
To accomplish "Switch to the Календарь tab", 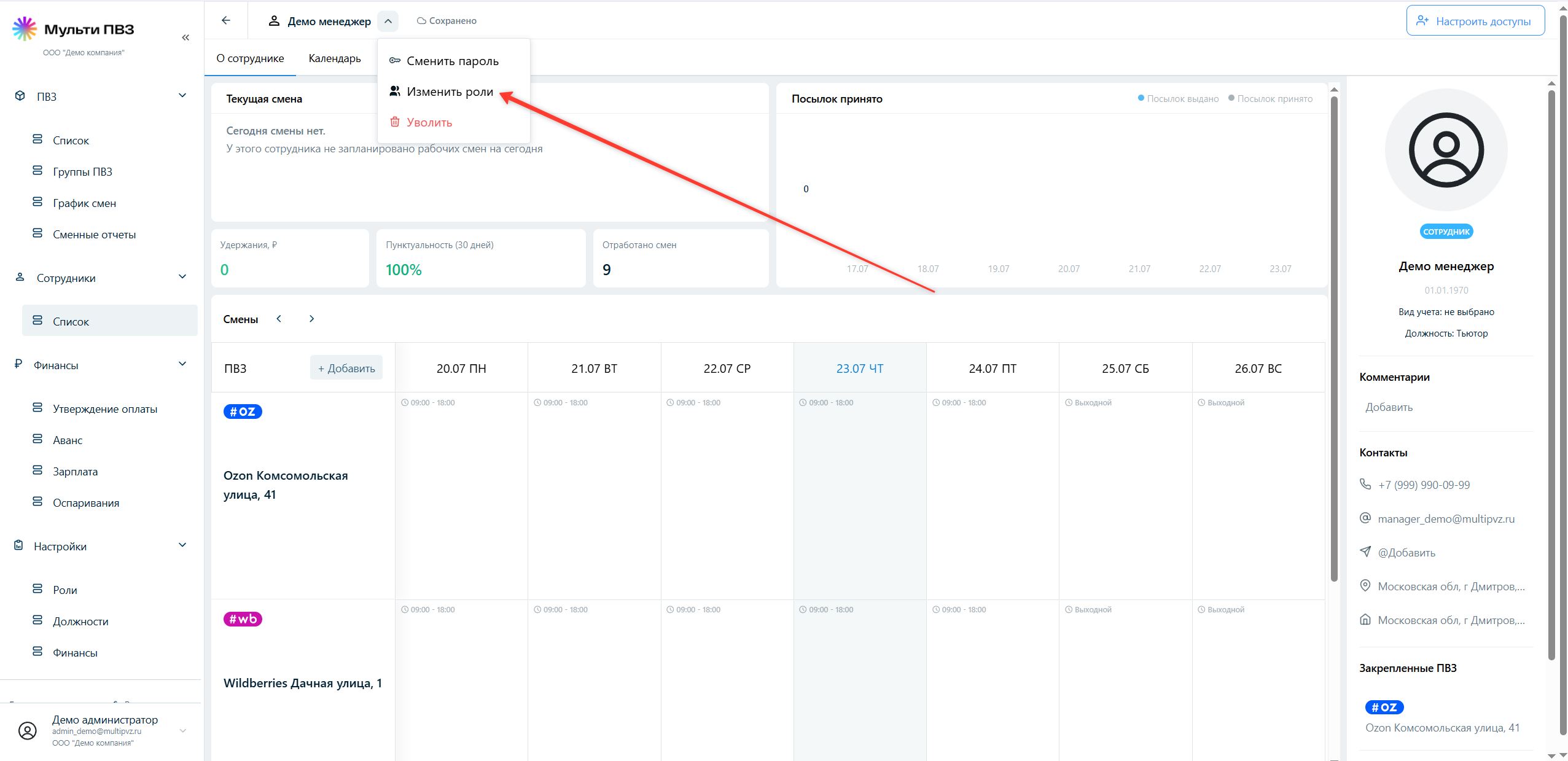I will [x=335, y=58].
